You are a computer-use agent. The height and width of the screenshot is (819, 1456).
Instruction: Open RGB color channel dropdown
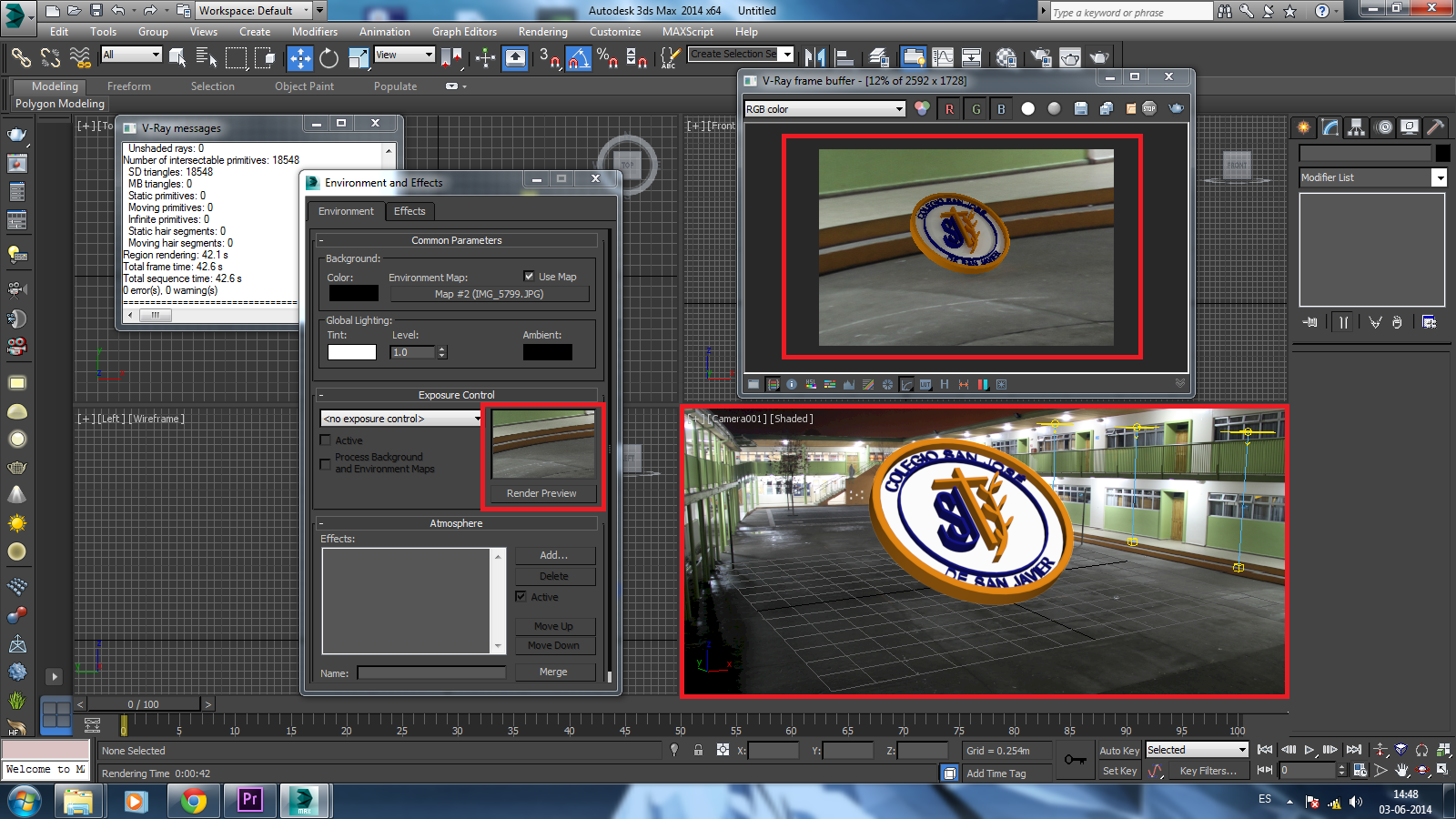[x=824, y=109]
